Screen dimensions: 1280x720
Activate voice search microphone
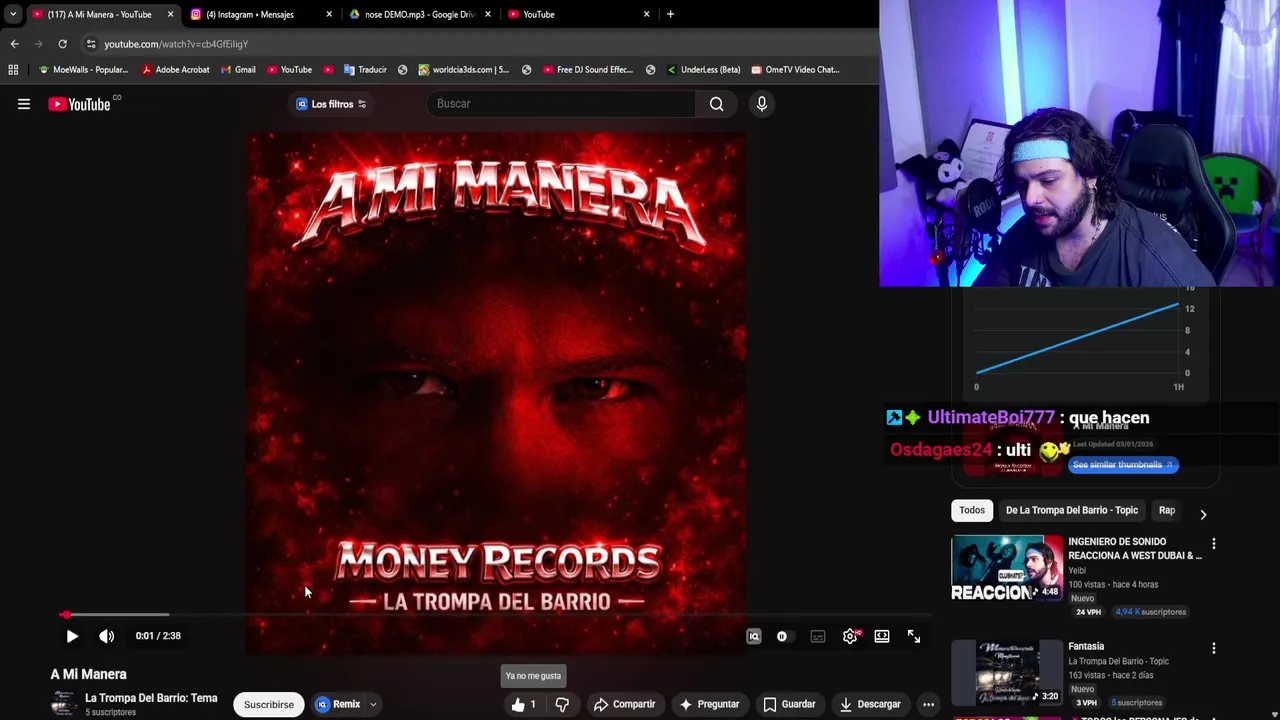tap(762, 104)
